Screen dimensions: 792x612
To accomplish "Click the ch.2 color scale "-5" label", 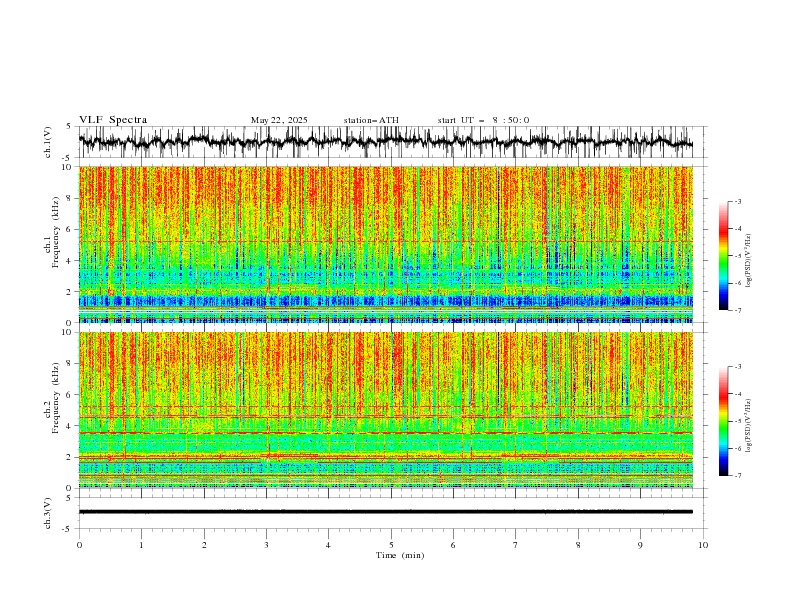I will click(x=737, y=421).
